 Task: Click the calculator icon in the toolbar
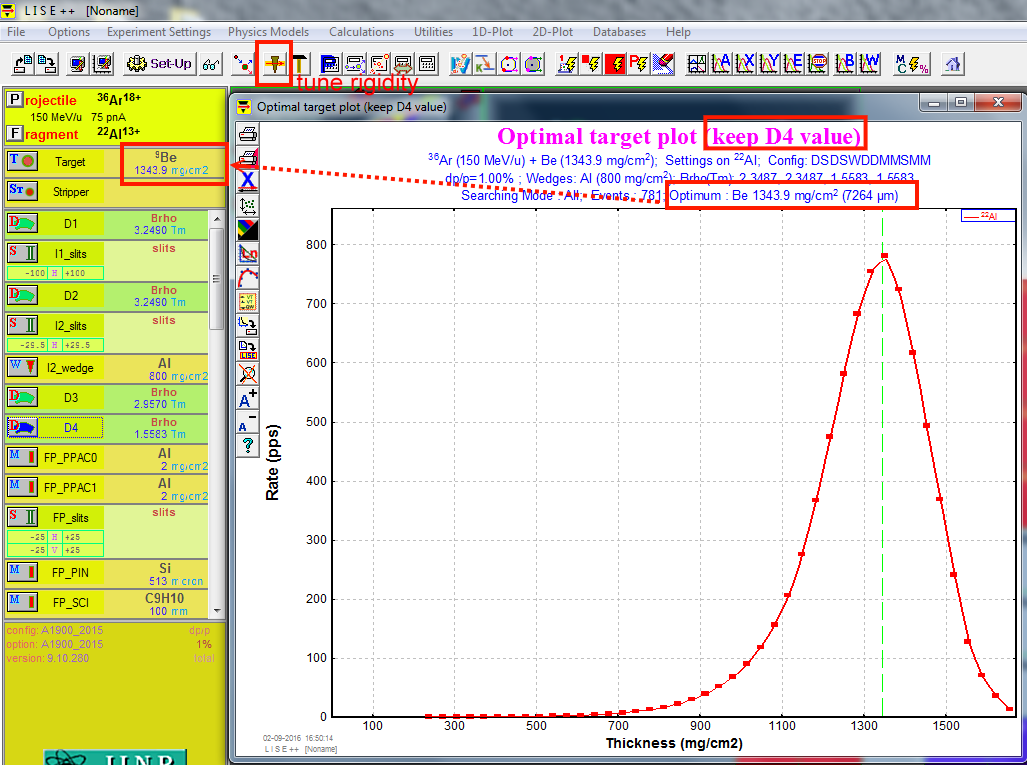point(427,64)
